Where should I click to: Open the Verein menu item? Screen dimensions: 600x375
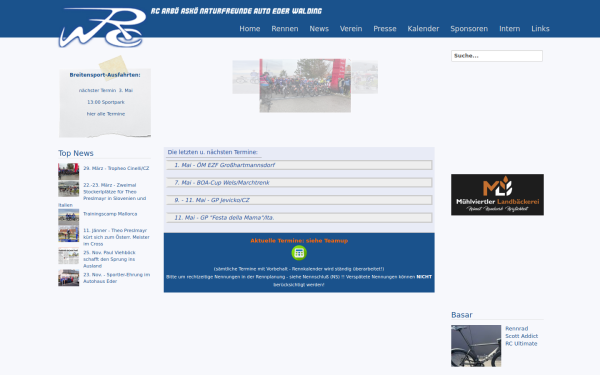[351, 29]
